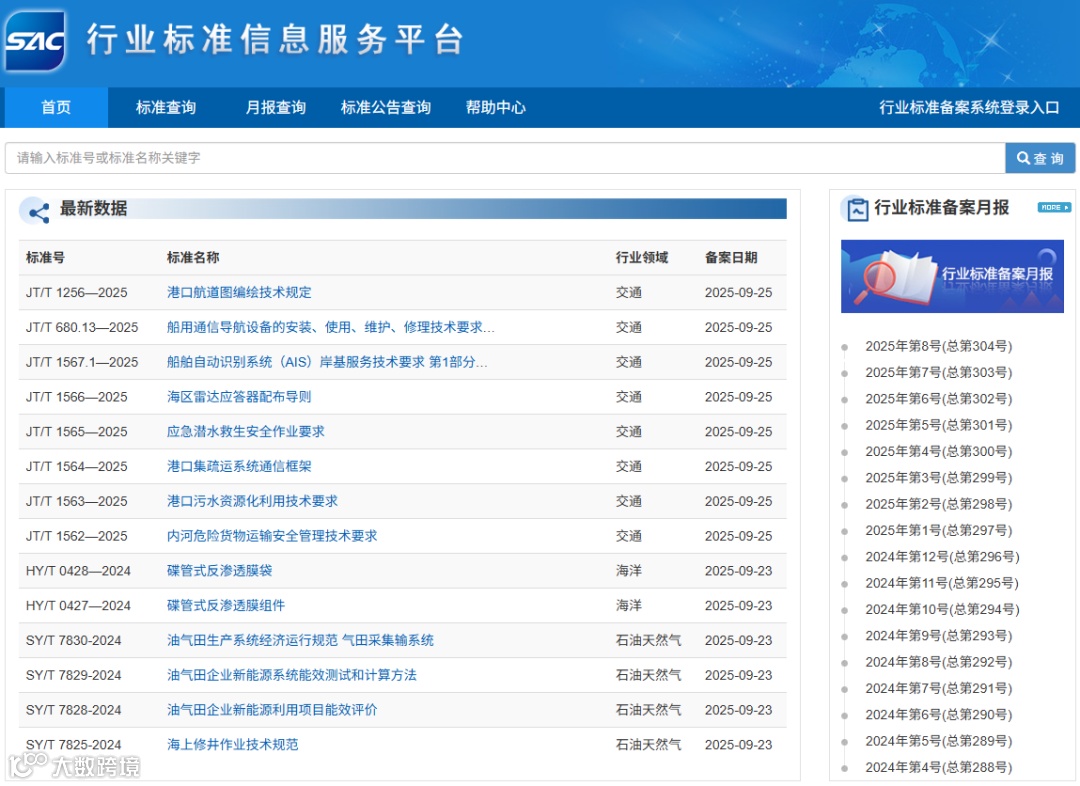This screenshot has height=786, width=1080.
Task: Open report 2024年第10号(总第294号)
Action: [942, 610]
